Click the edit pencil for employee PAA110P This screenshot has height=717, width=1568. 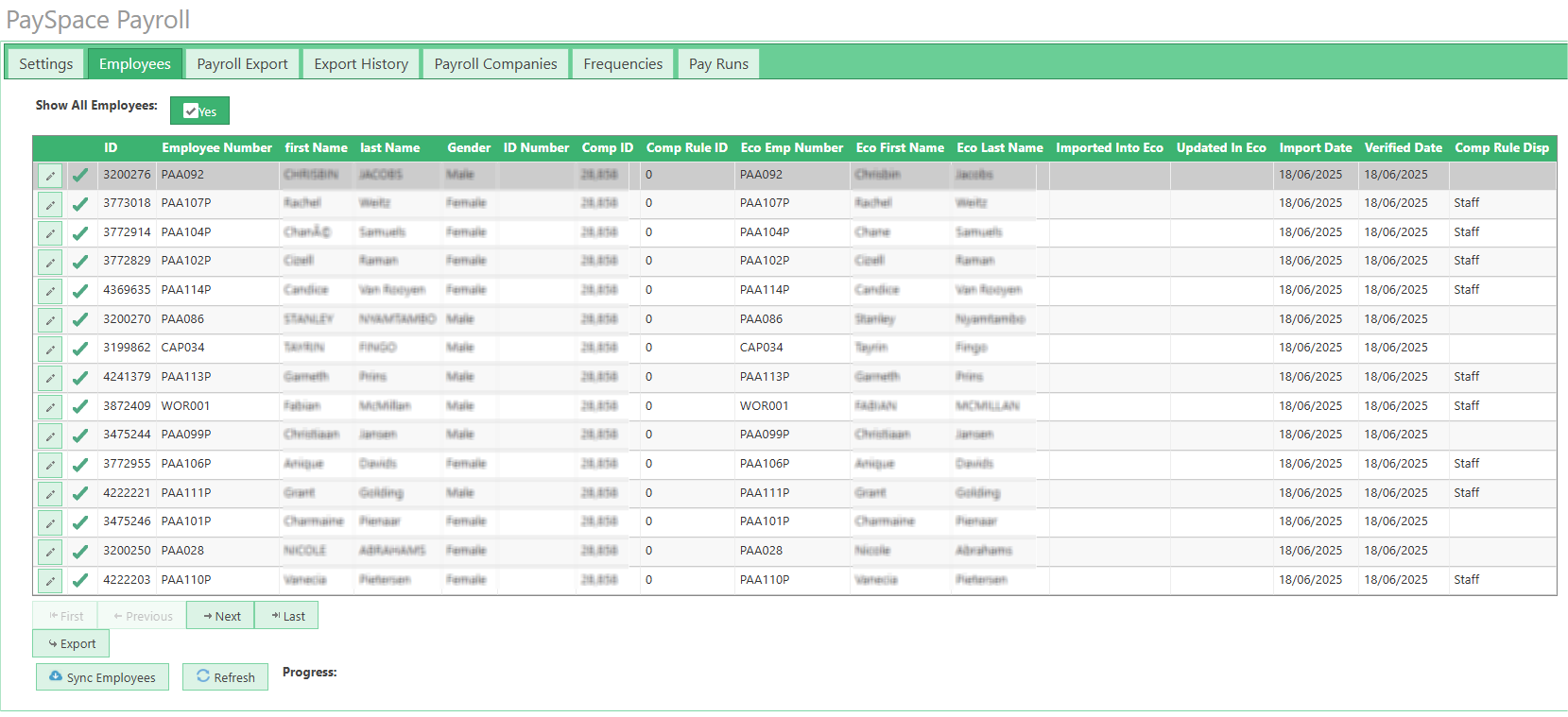pyautogui.click(x=50, y=581)
